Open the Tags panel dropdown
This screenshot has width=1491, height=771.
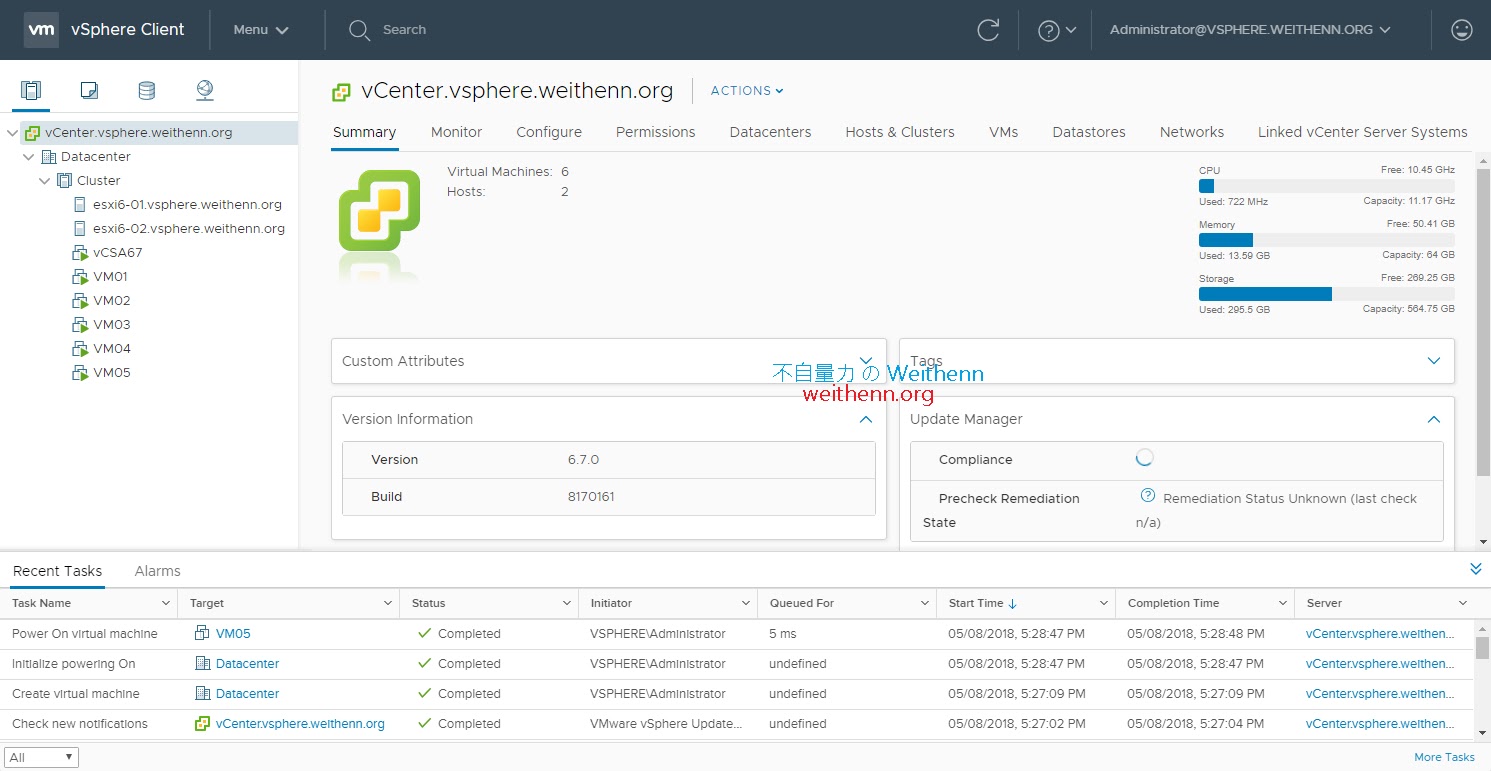point(1434,361)
